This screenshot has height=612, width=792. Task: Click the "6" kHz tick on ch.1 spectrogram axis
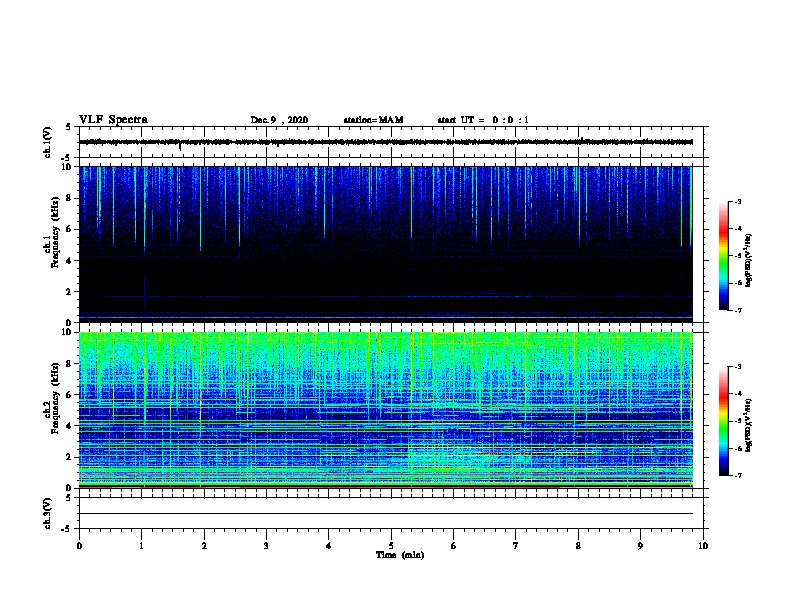pyautogui.click(x=71, y=229)
